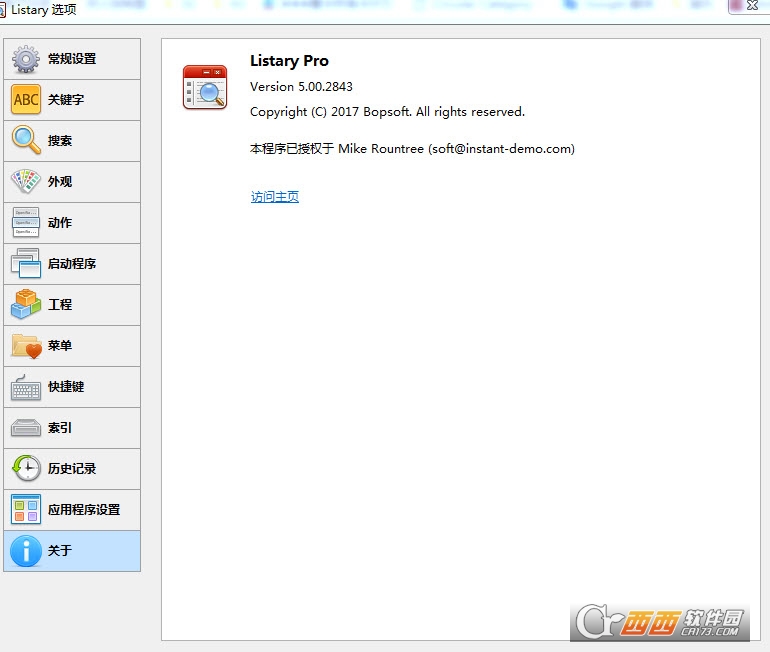Viewport: 770px width, 652px height.
Task: Go to 应用程序设置 page
Action: tap(72, 510)
